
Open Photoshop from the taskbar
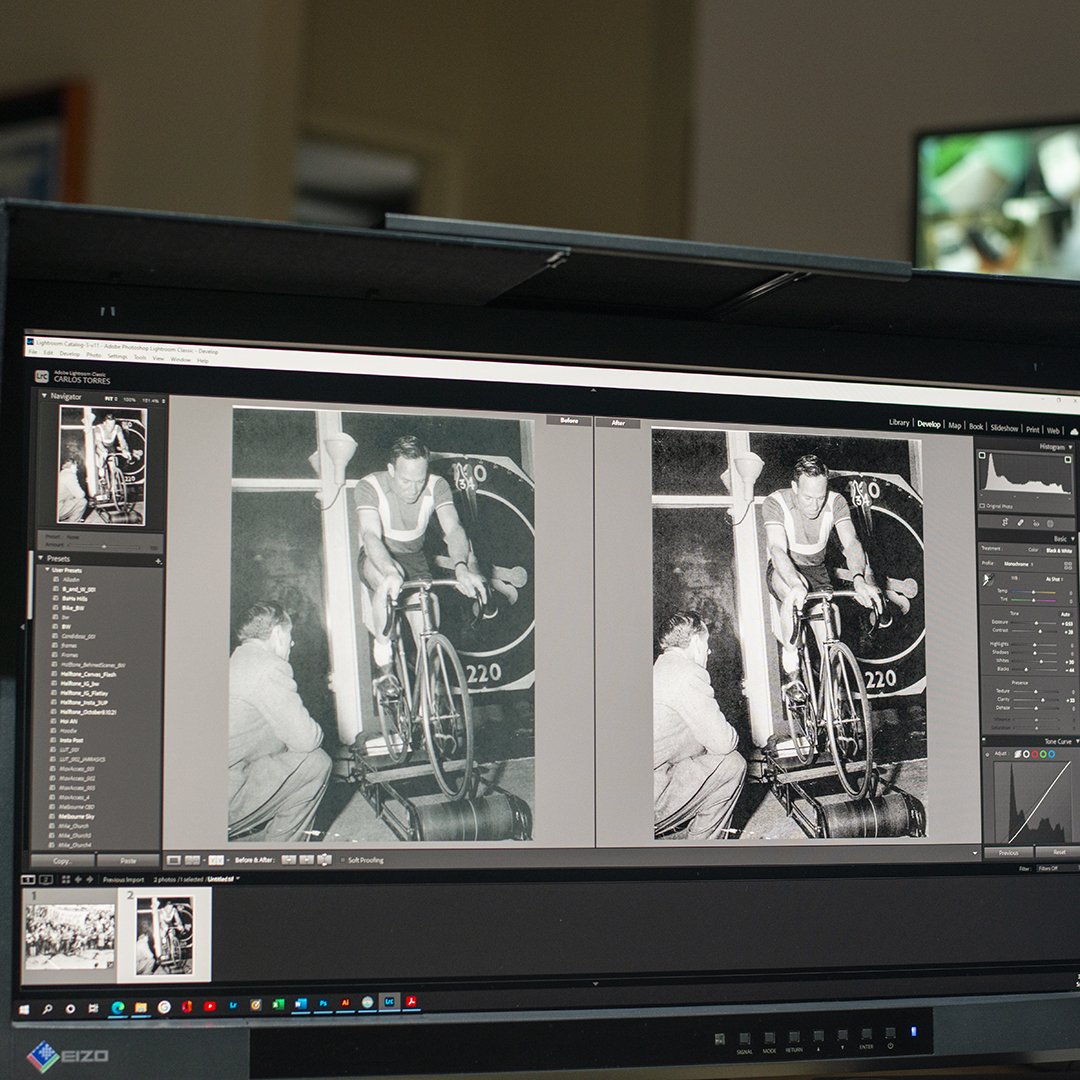pos(323,1004)
